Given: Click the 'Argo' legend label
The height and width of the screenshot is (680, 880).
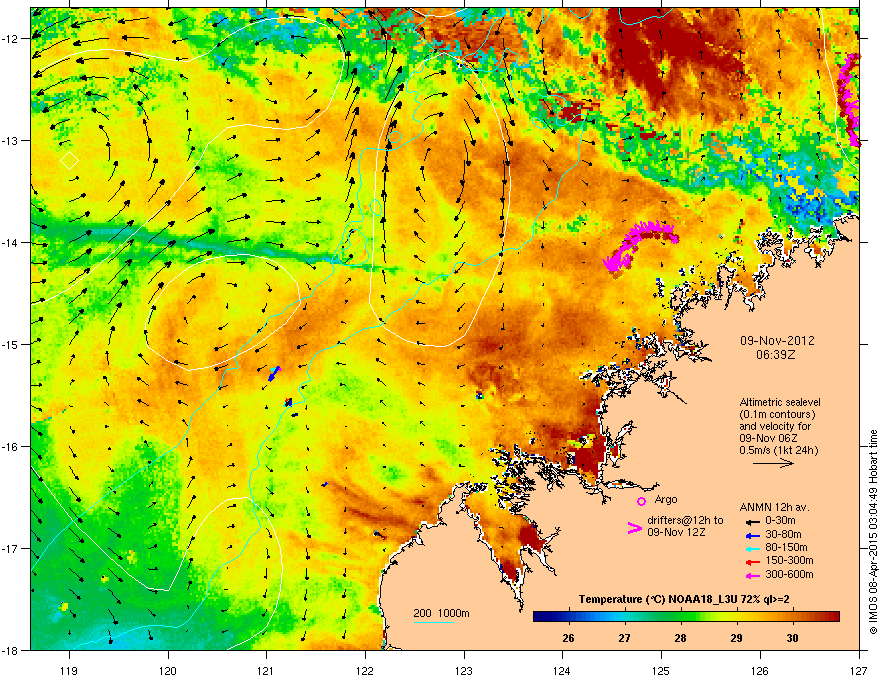Looking at the screenshot, I should pyautogui.click(x=666, y=499).
